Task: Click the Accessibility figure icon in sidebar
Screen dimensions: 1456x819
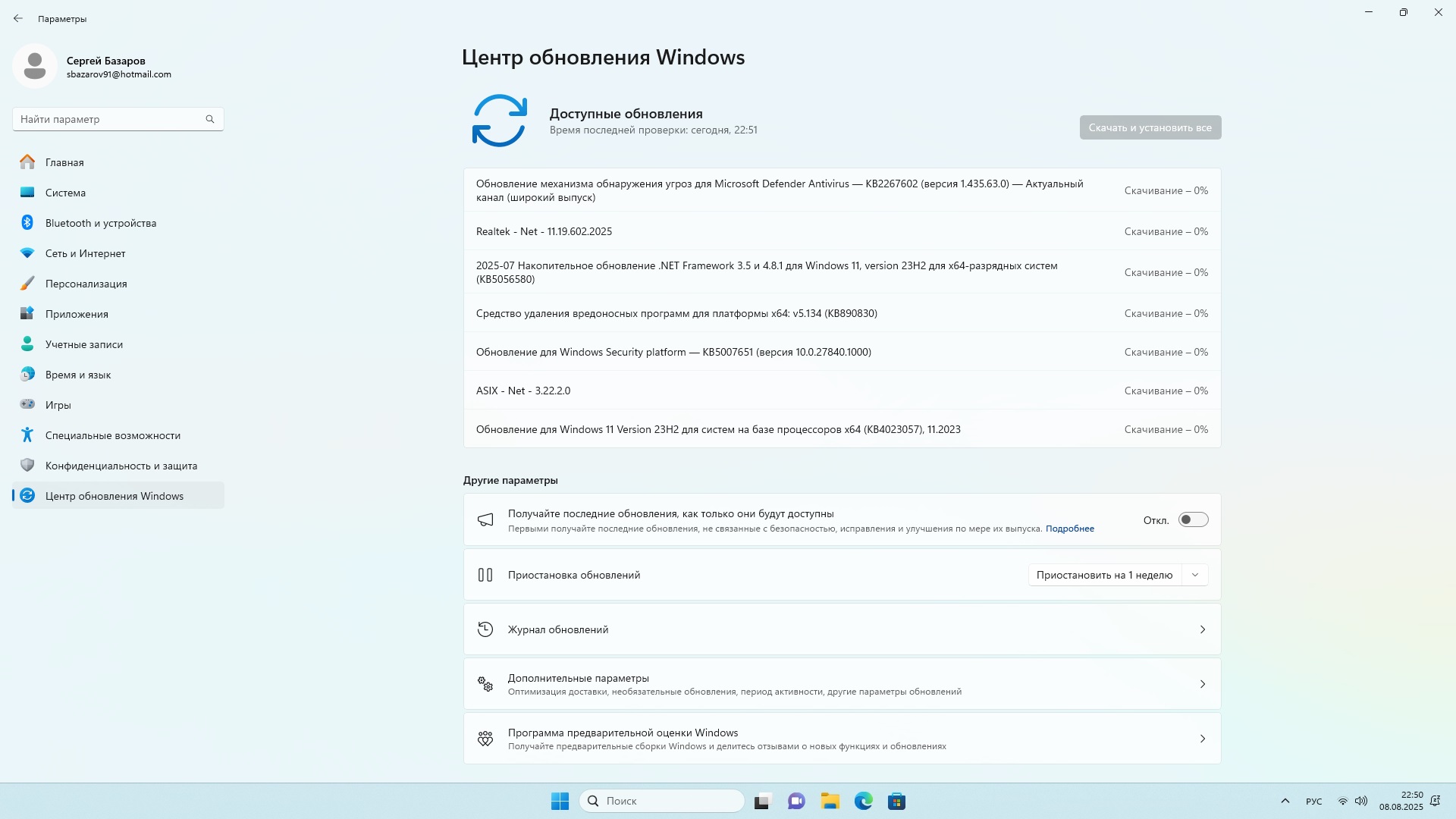Action: tap(27, 435)
